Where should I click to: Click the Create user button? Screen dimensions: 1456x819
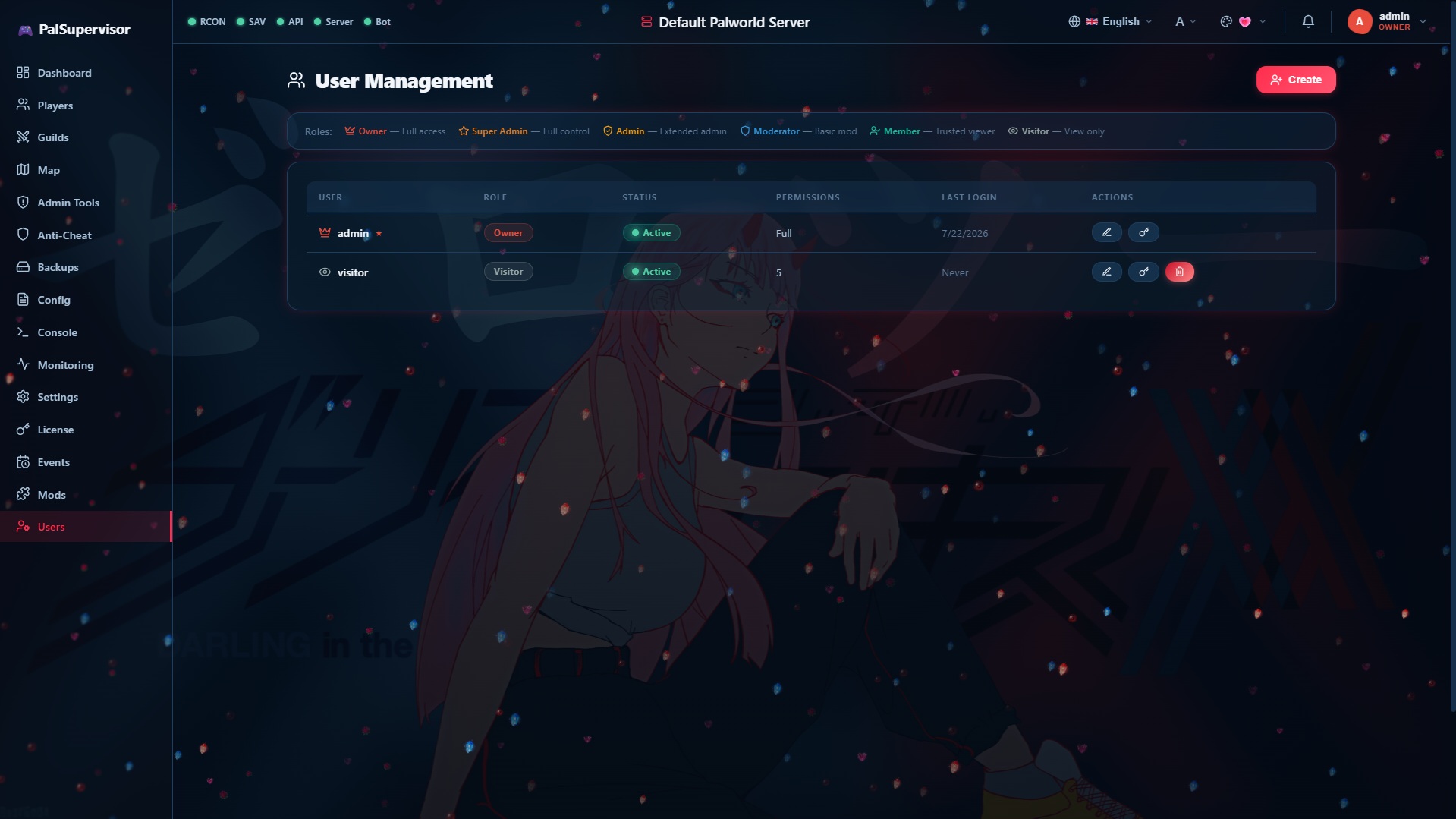coord(1296,80)
